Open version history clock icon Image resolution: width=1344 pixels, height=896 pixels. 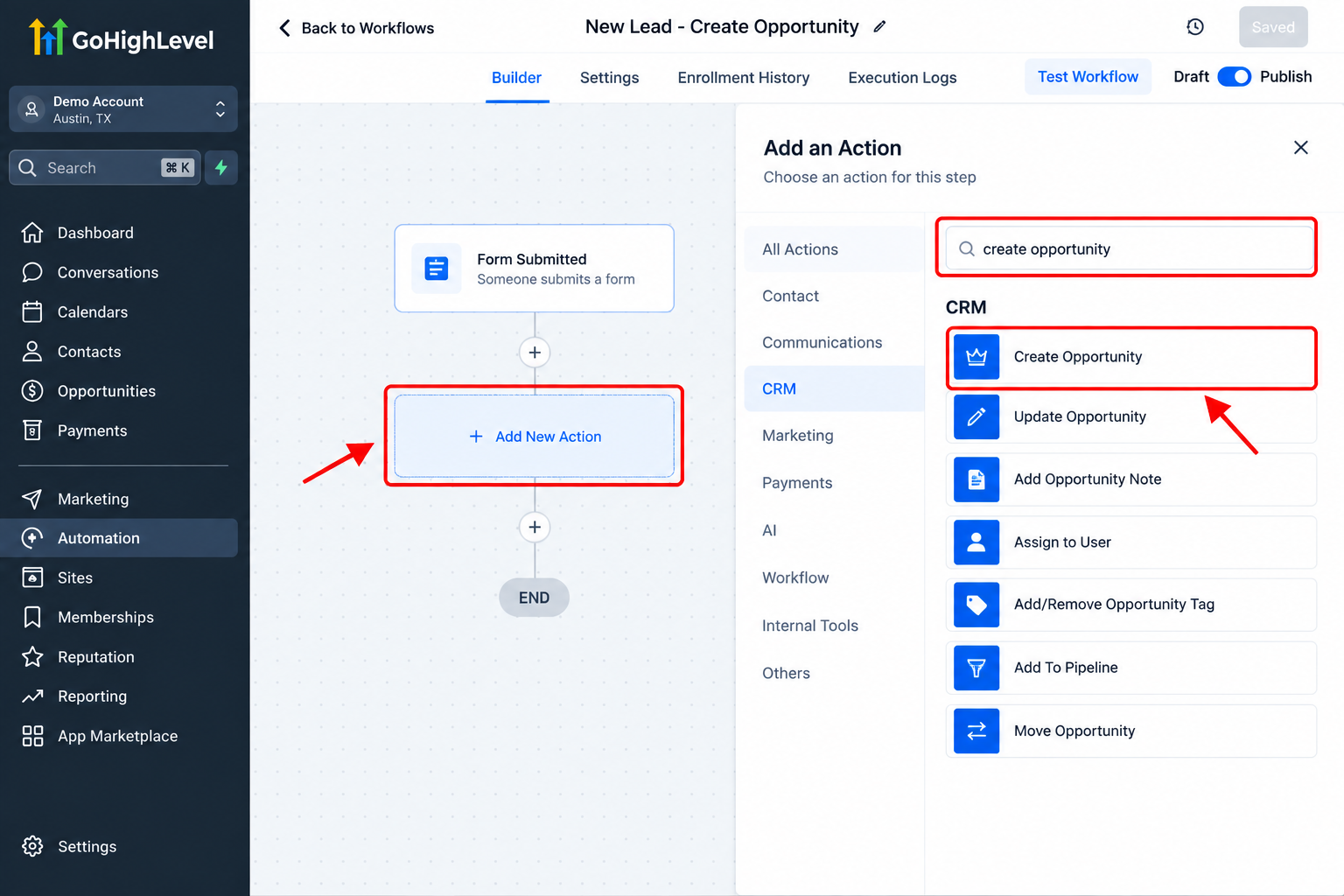[x=1195, y=27]
